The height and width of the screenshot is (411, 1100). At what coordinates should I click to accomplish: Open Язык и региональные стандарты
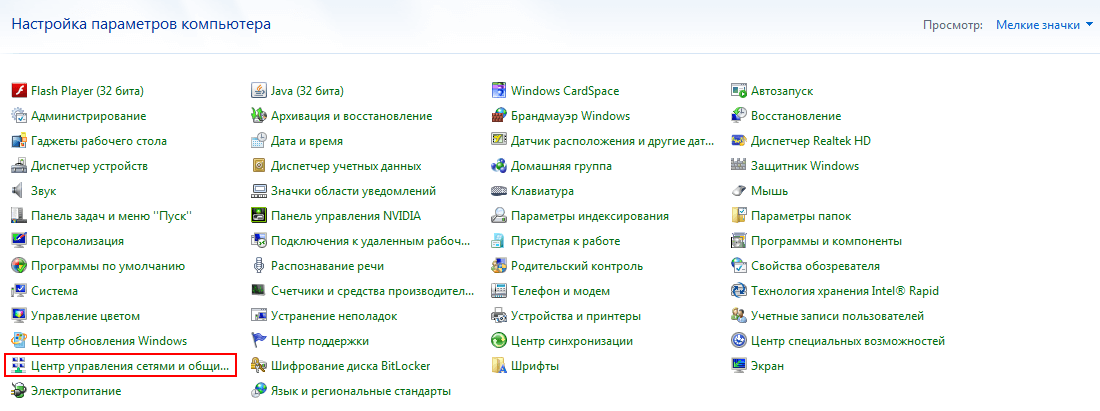tap(360, 391)
